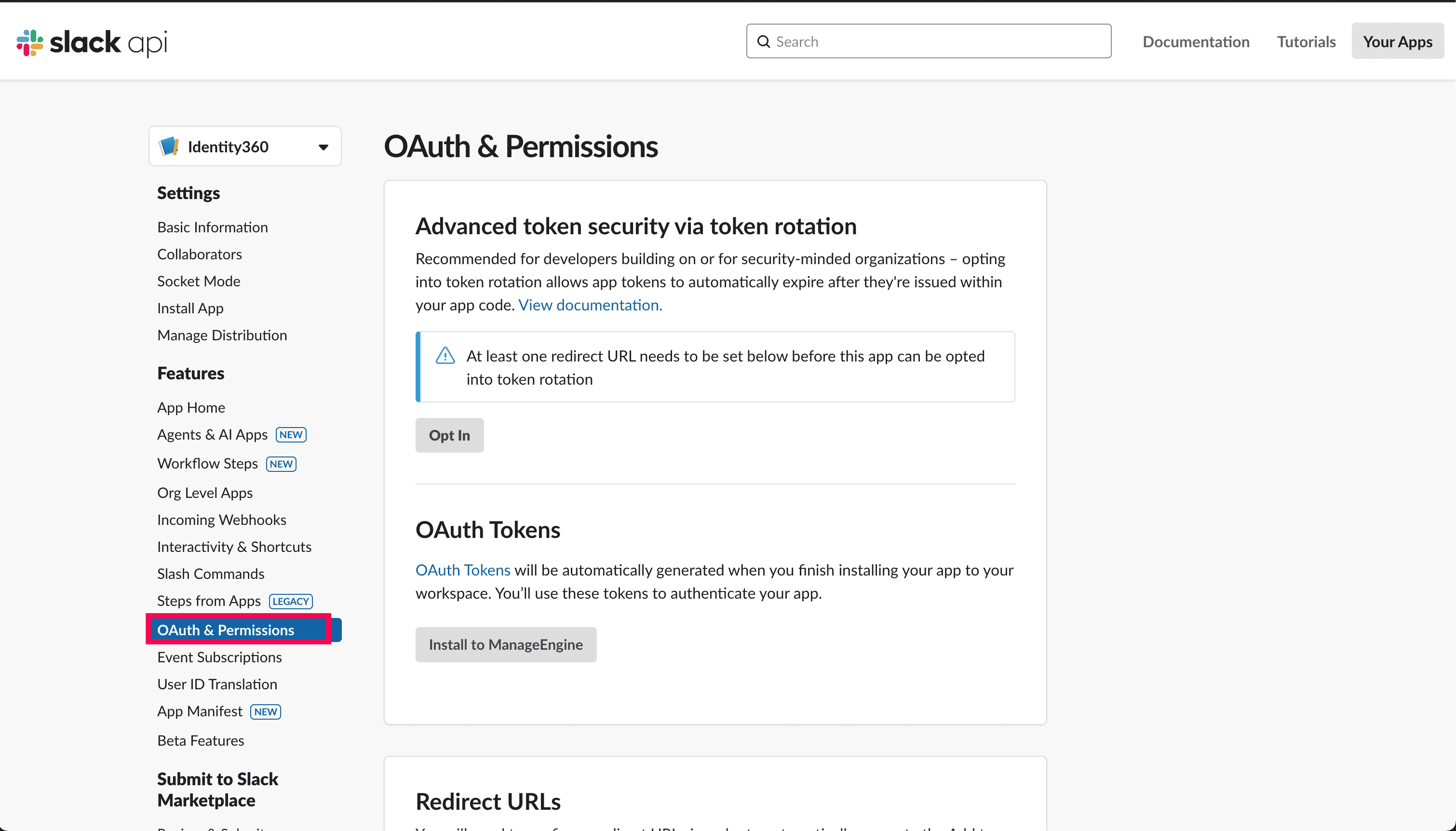Click Install to ManageEngine button
The width and height of the screenshot is (1456, 831).
[x=506, y=644]
